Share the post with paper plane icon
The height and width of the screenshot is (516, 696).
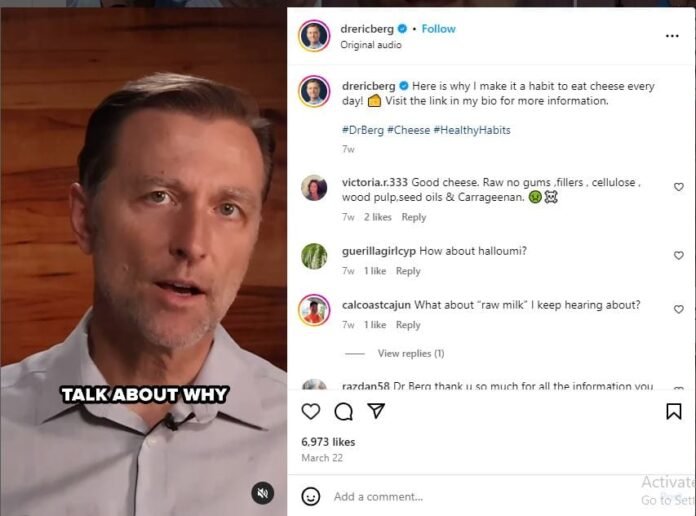(376, 411)
